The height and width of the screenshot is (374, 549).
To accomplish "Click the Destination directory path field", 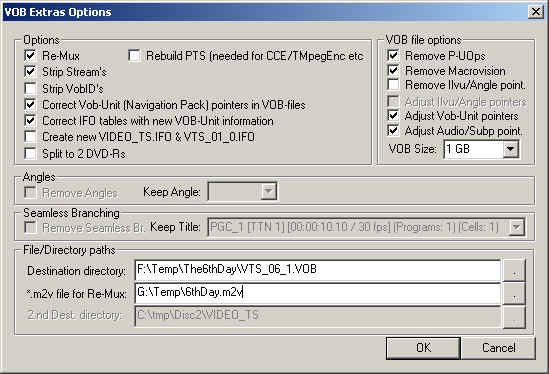I will click(x=318, y=270).
